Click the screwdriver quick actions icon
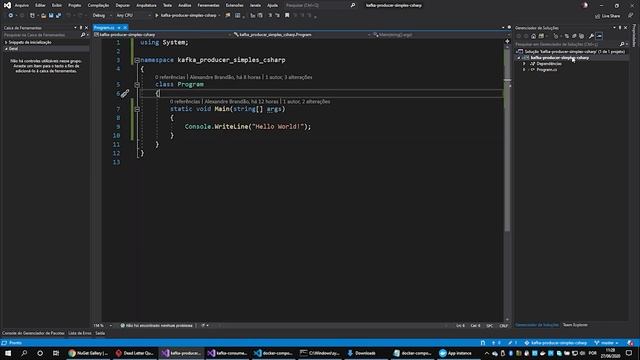This screenshot has height=360, width=640. click(125, 93)
